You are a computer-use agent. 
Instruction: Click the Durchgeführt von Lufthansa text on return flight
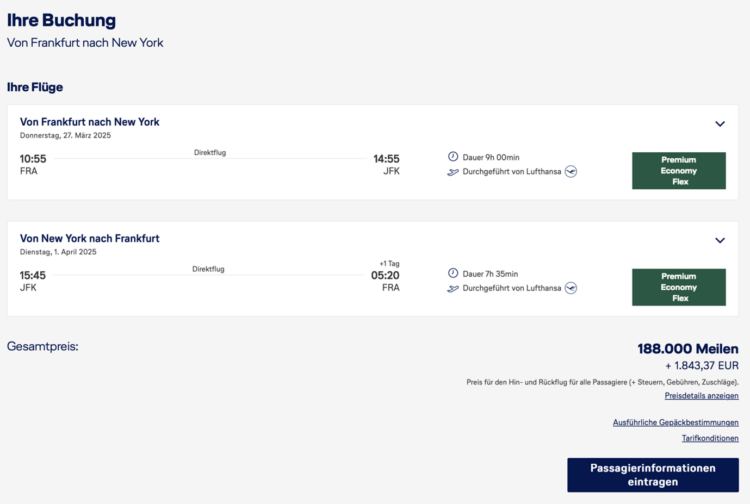(512, 288)
